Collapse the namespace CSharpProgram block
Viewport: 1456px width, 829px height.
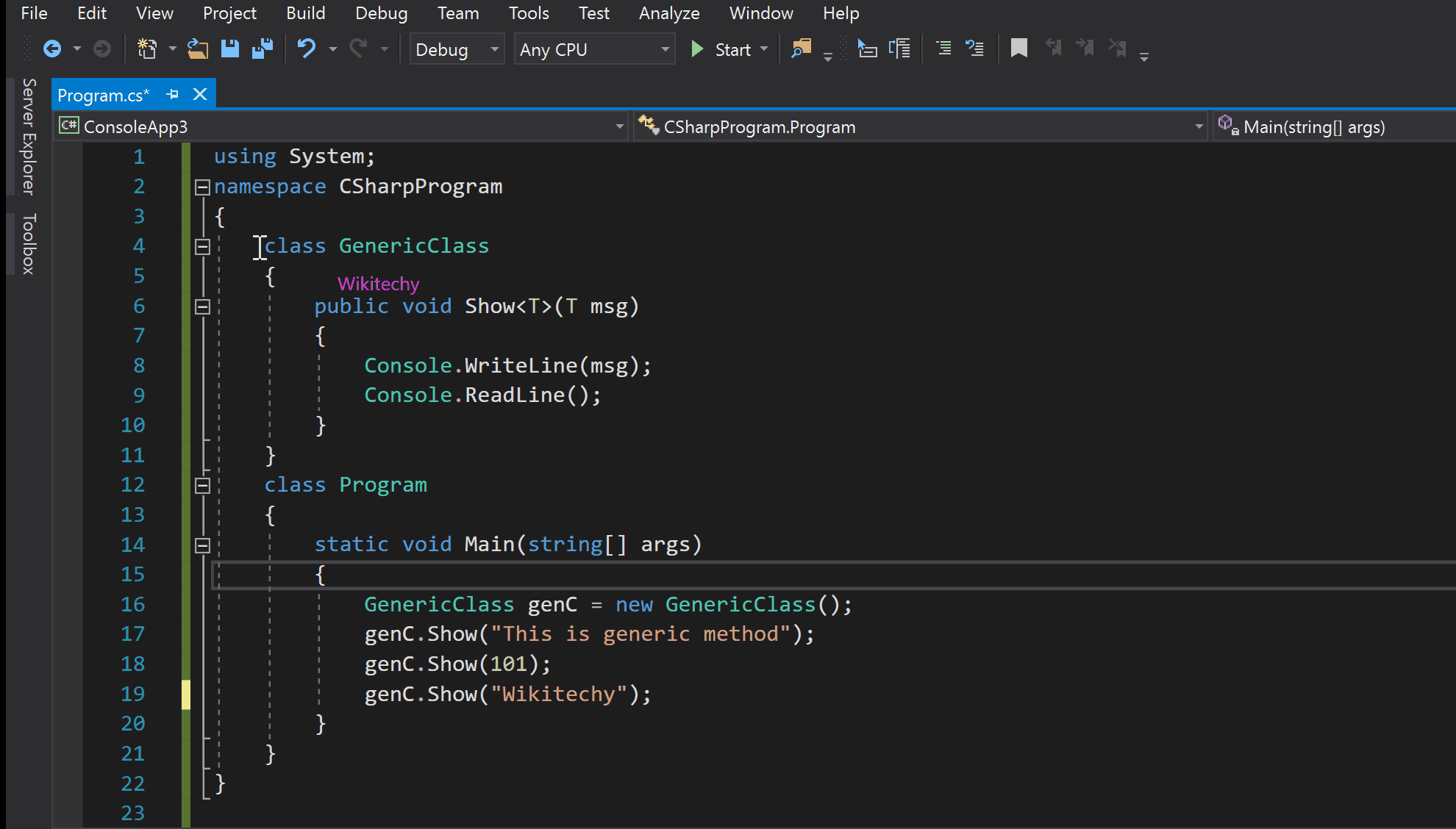pyautogui.click(x=202, y=187)
